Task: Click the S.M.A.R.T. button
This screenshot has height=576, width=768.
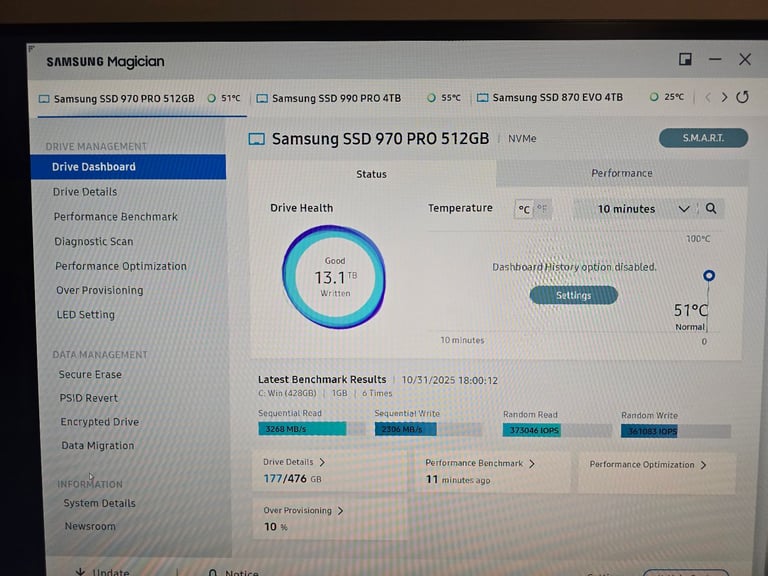Action: (703, 138)
